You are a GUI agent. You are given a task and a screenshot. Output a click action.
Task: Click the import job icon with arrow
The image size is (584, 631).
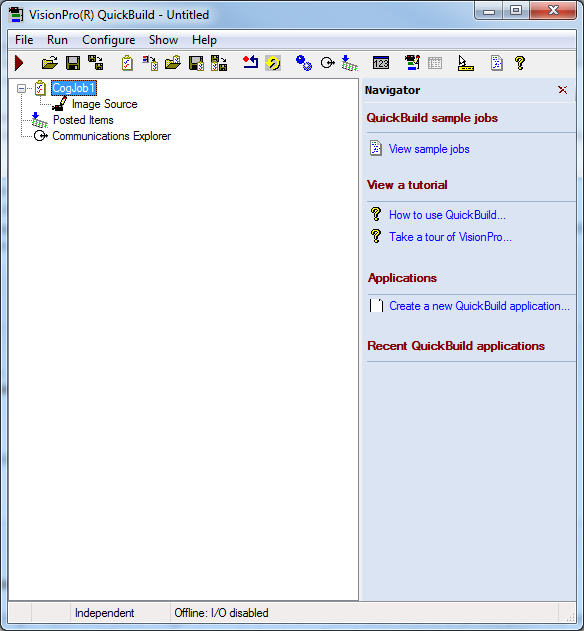pos(150,63)
